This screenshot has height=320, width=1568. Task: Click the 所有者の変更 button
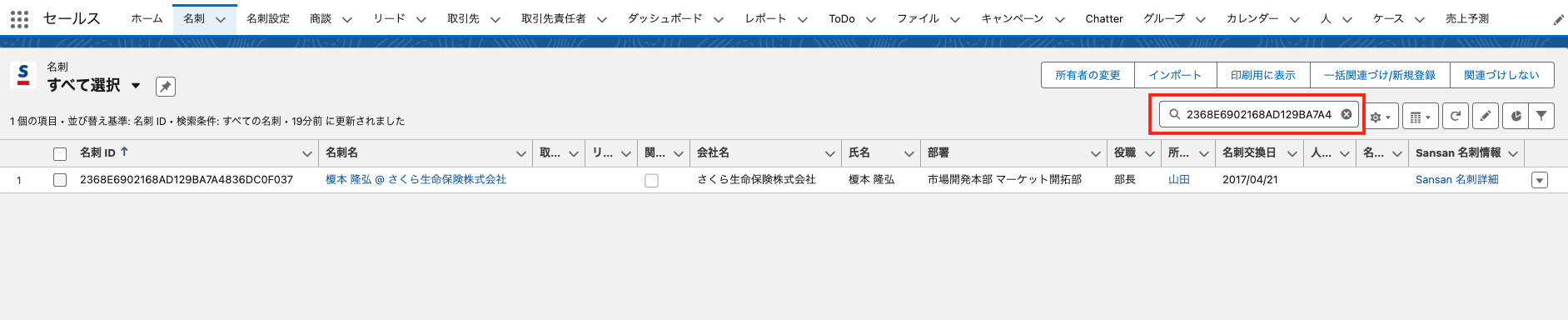1088,75
